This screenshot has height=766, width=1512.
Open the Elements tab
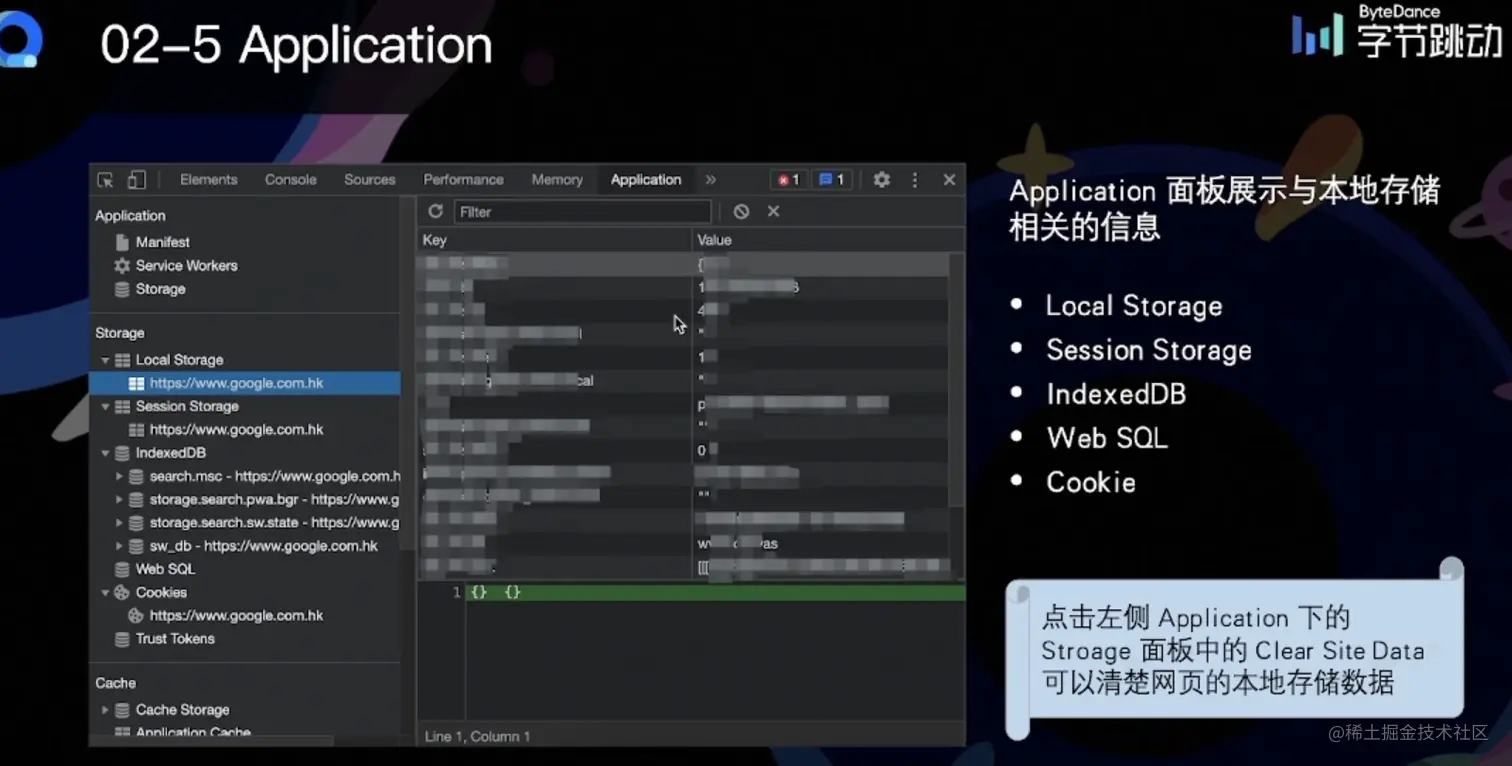tap(209, 180)
